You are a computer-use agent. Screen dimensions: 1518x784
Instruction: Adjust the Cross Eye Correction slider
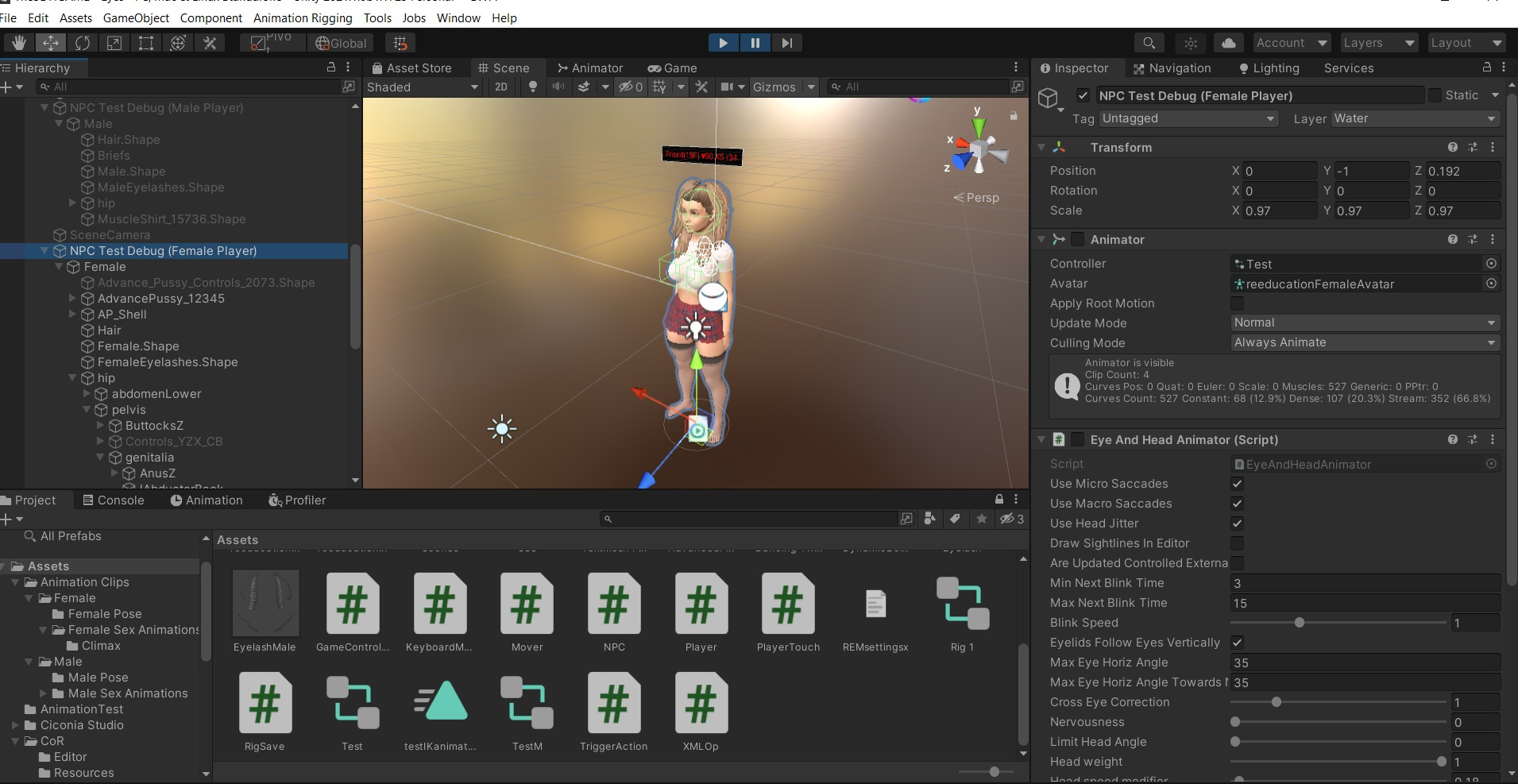1338,702
